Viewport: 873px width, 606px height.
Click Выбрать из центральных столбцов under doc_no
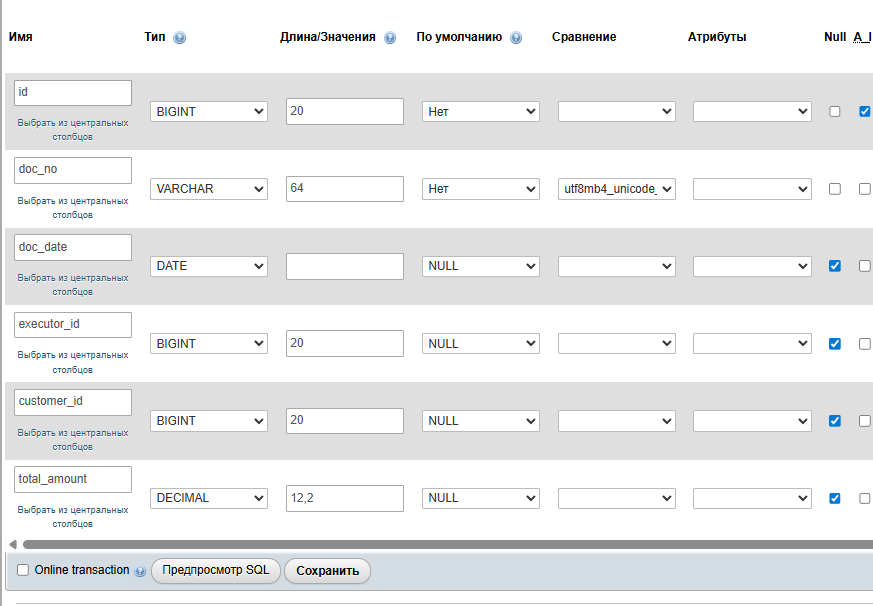point(73,207)
